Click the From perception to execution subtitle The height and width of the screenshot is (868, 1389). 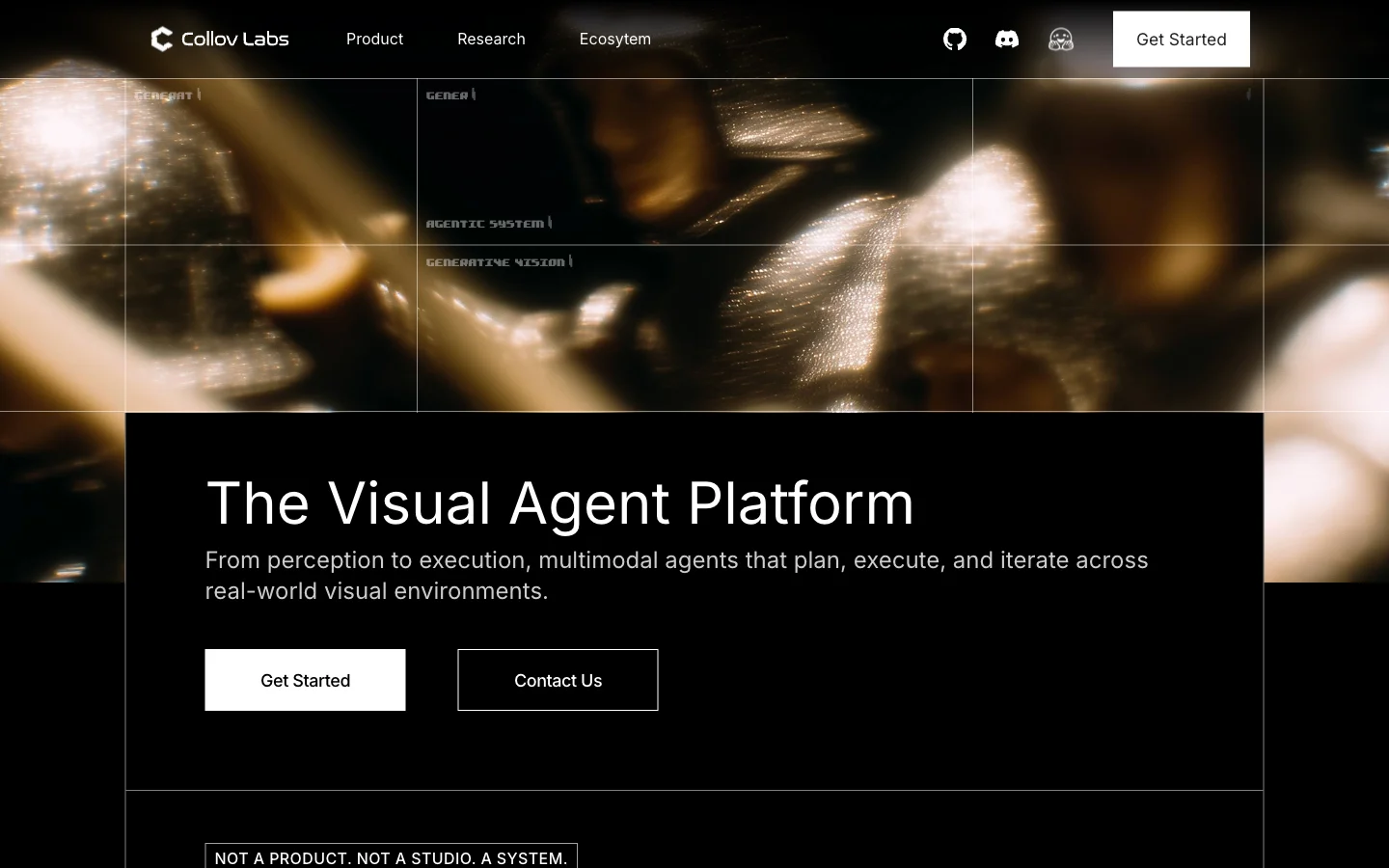pos(676,575)
